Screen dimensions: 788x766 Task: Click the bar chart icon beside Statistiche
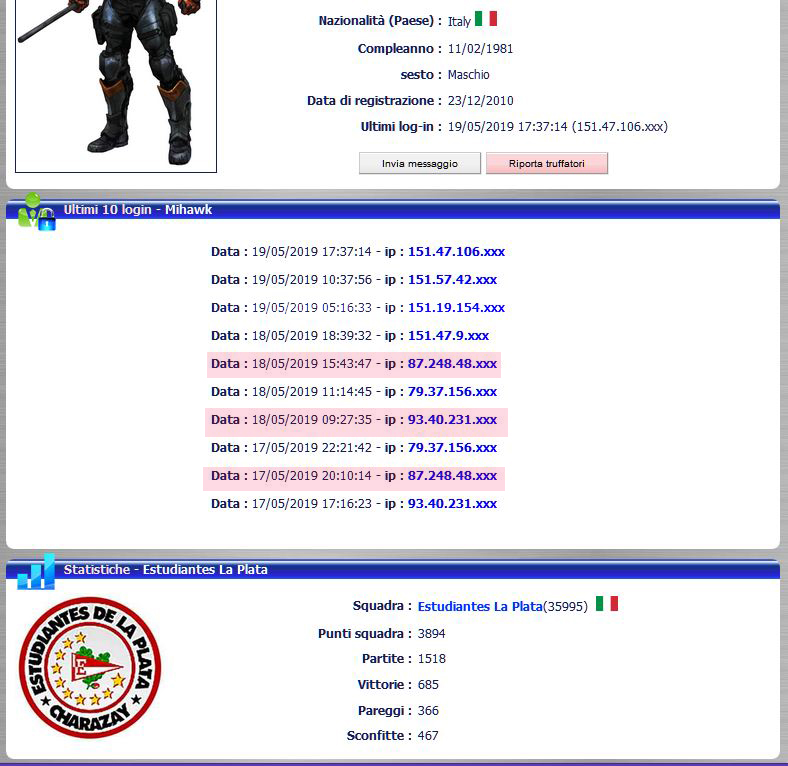36,571
